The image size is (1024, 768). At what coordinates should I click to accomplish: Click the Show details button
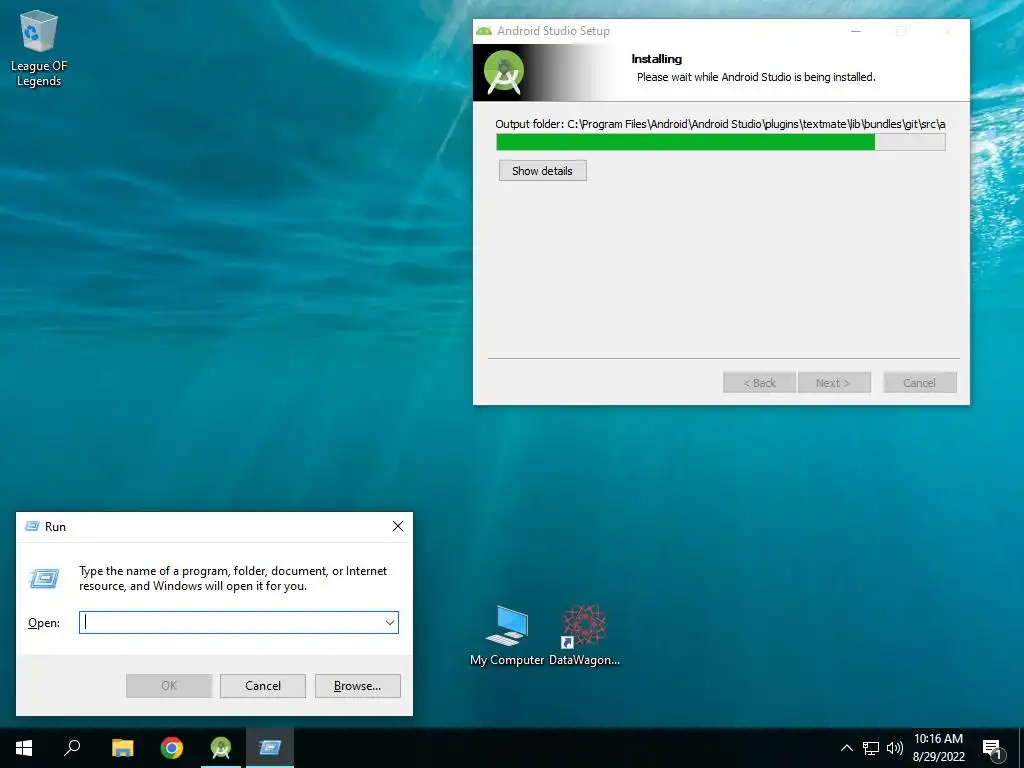[x=543, y=170]
